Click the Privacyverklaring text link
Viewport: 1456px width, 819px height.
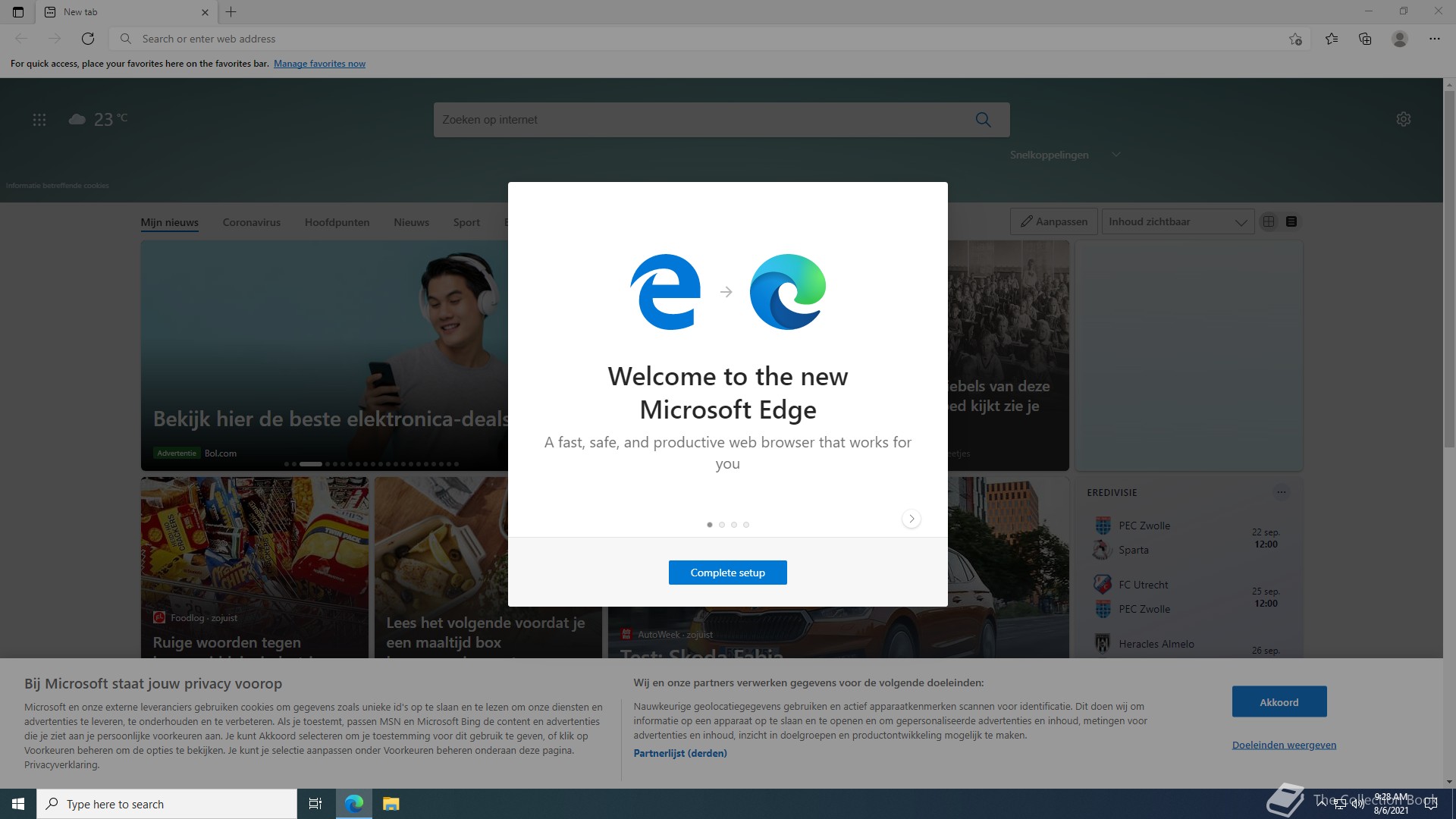pyautogui.click(x=61, y=764)
